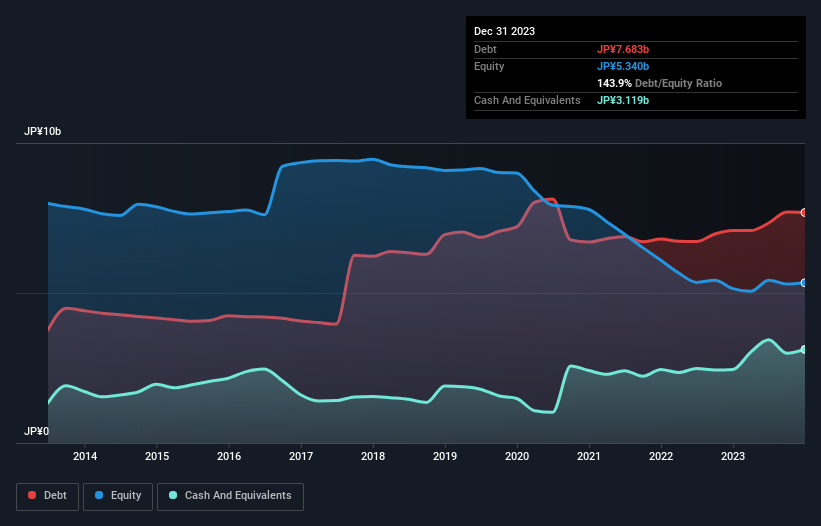Click the red Debt legend dot
Screen dimensions: 821x526
[32, 495]
